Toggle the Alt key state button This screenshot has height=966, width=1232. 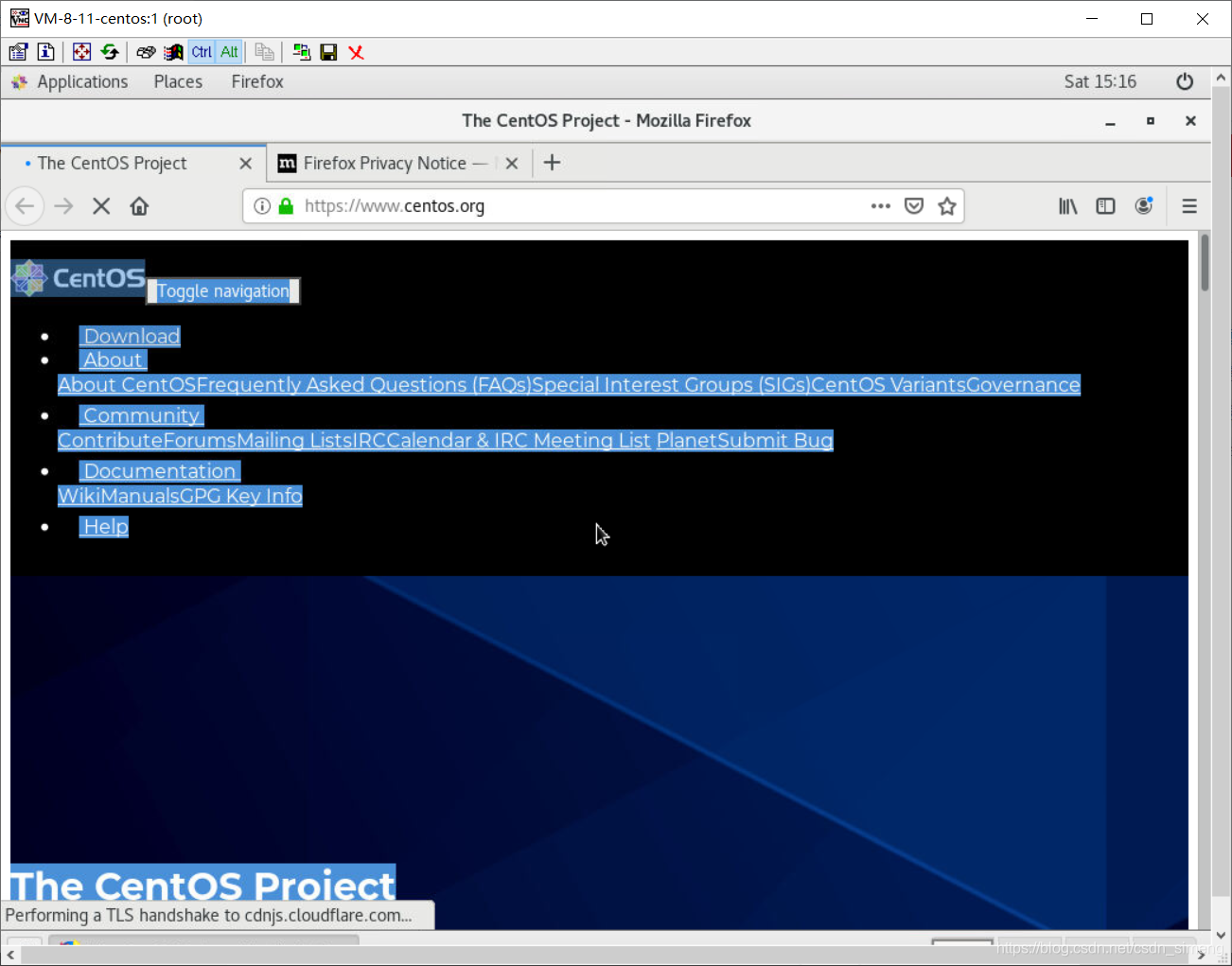[x=229, y=52]
